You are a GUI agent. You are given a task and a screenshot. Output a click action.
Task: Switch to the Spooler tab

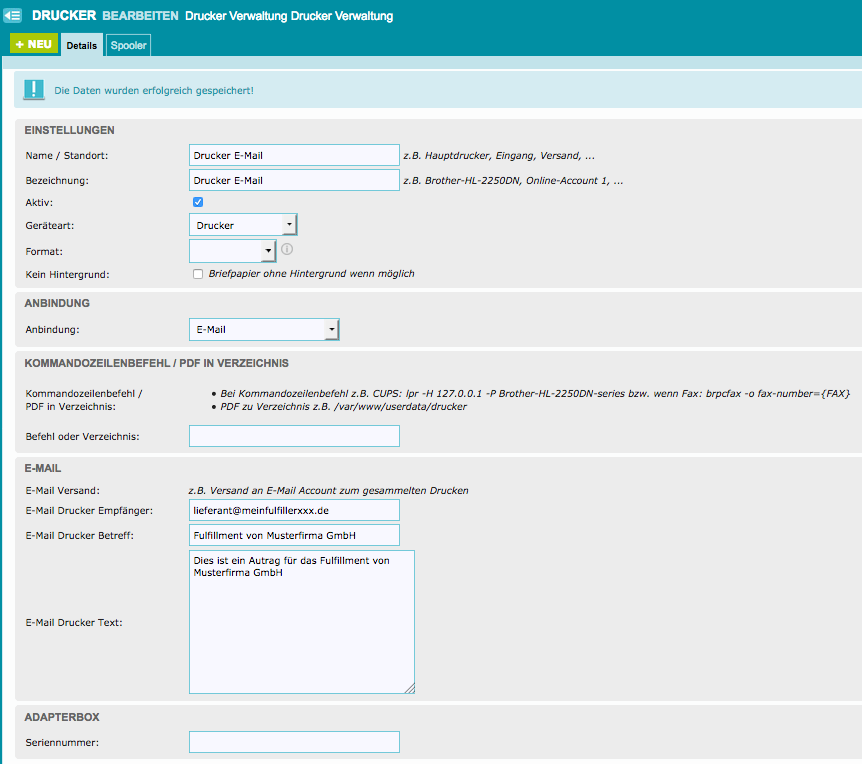[128, 46]
